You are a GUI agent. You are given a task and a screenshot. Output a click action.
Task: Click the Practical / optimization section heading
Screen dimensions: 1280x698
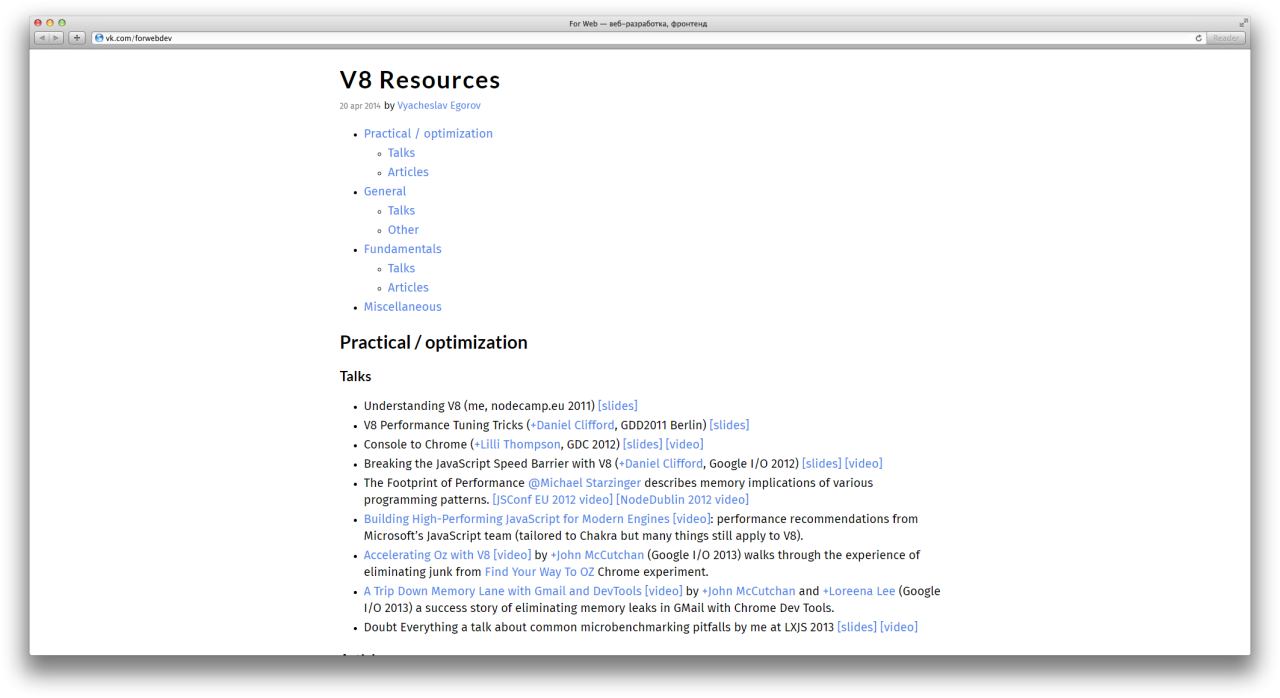pyautogui.click(x=433, y=342)
